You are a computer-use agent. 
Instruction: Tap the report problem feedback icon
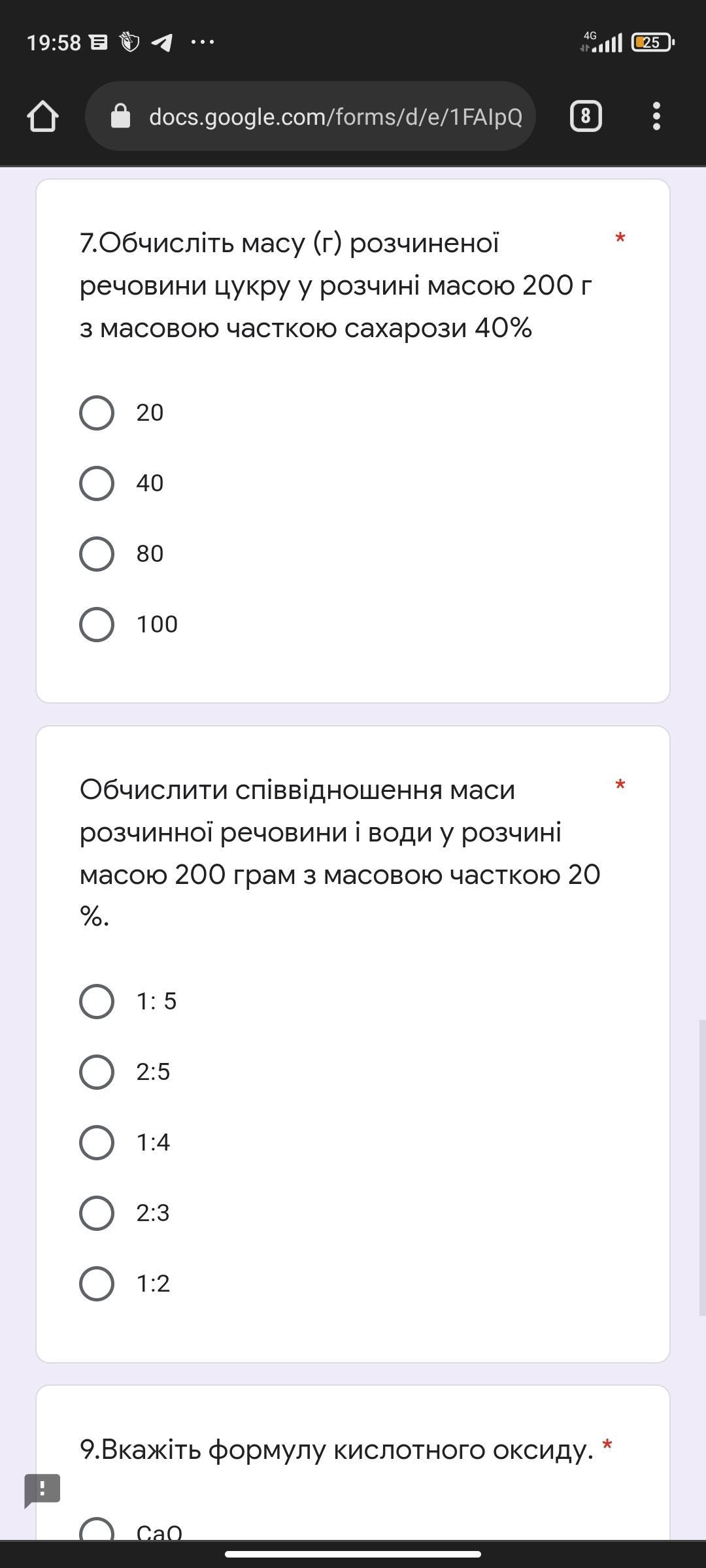pos(42,1490)
